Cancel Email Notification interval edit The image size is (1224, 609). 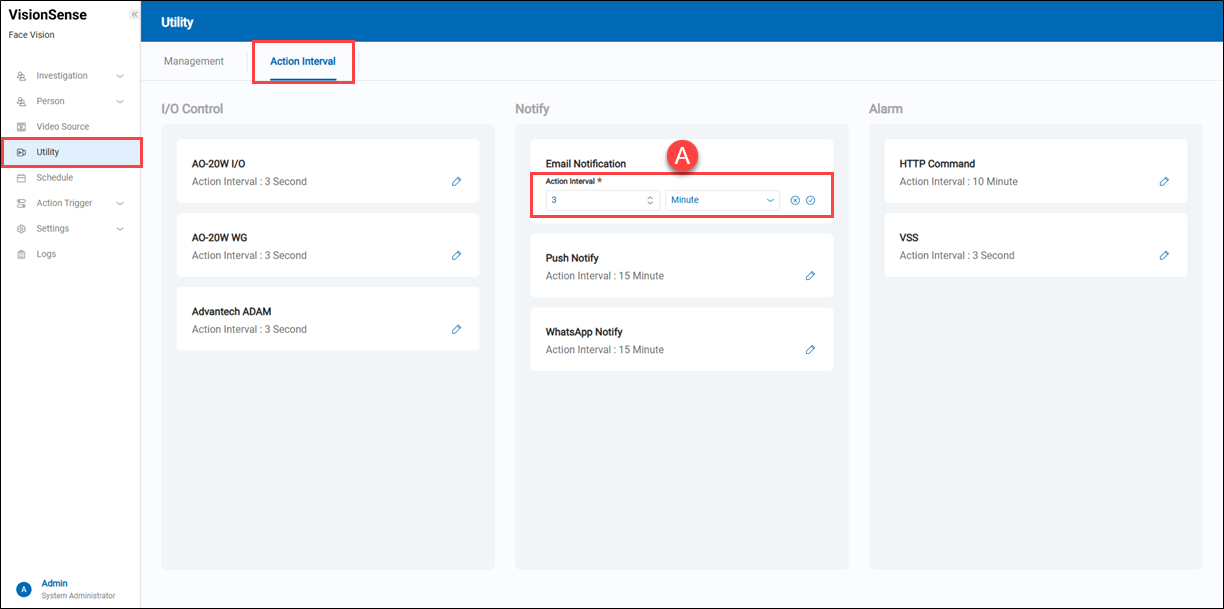tap(795, 200)
